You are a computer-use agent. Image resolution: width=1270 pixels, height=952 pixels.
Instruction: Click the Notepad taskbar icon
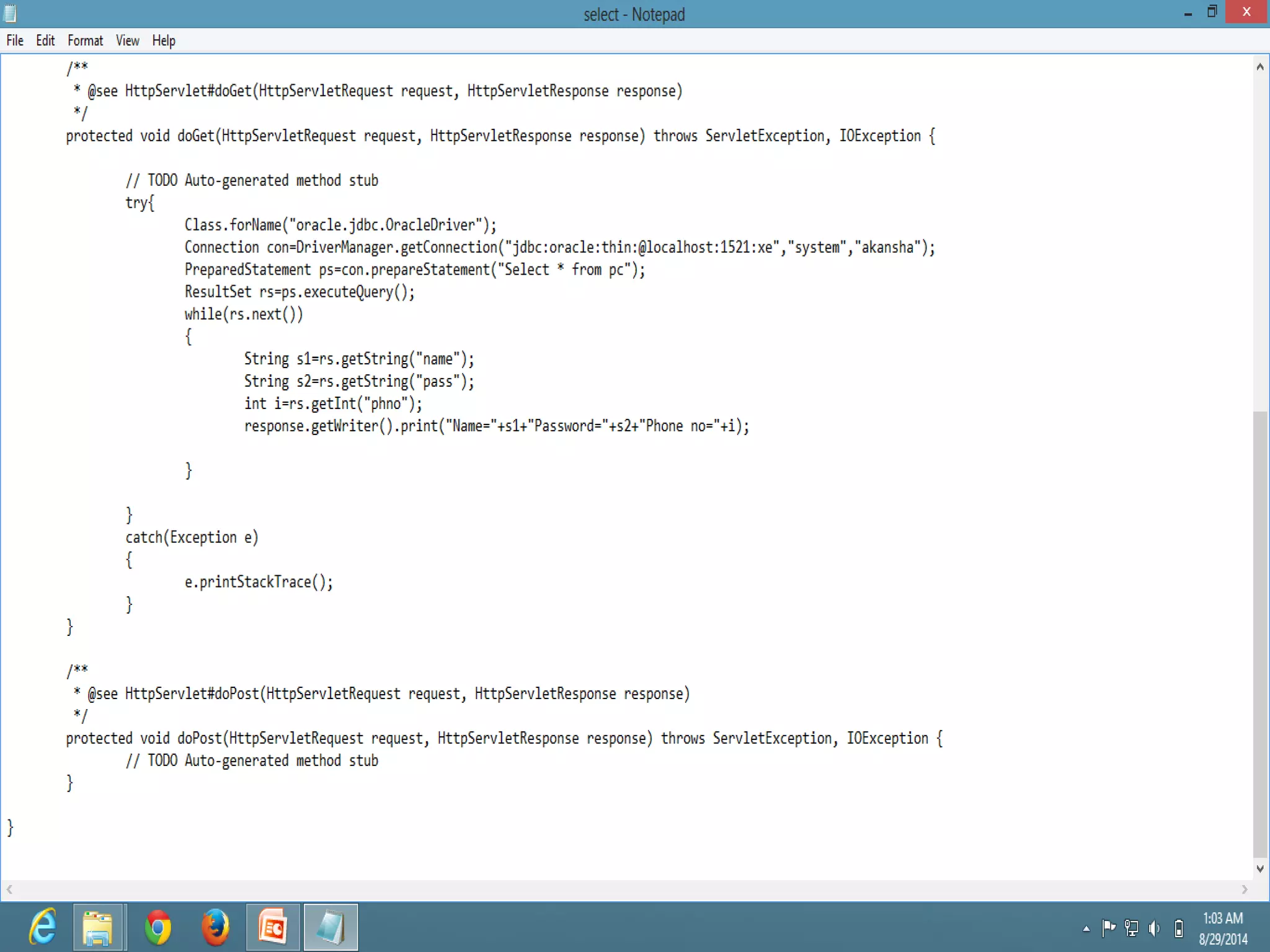[331, 927]
